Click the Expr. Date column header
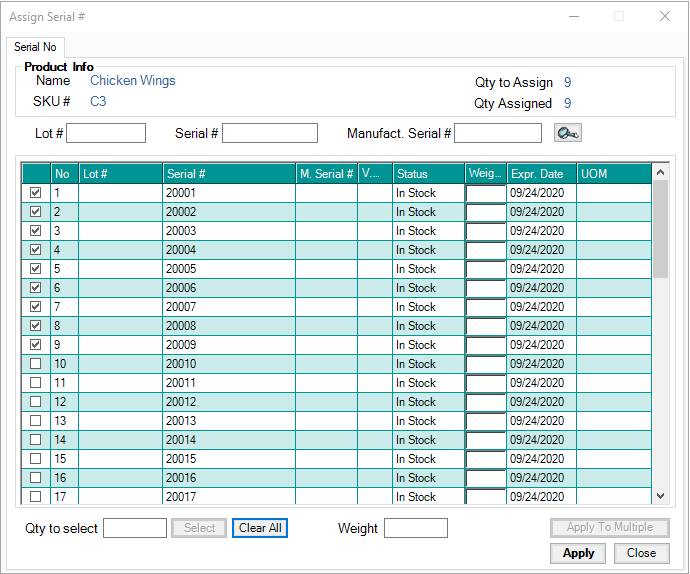The image size is (690, 574). point(541,174)
